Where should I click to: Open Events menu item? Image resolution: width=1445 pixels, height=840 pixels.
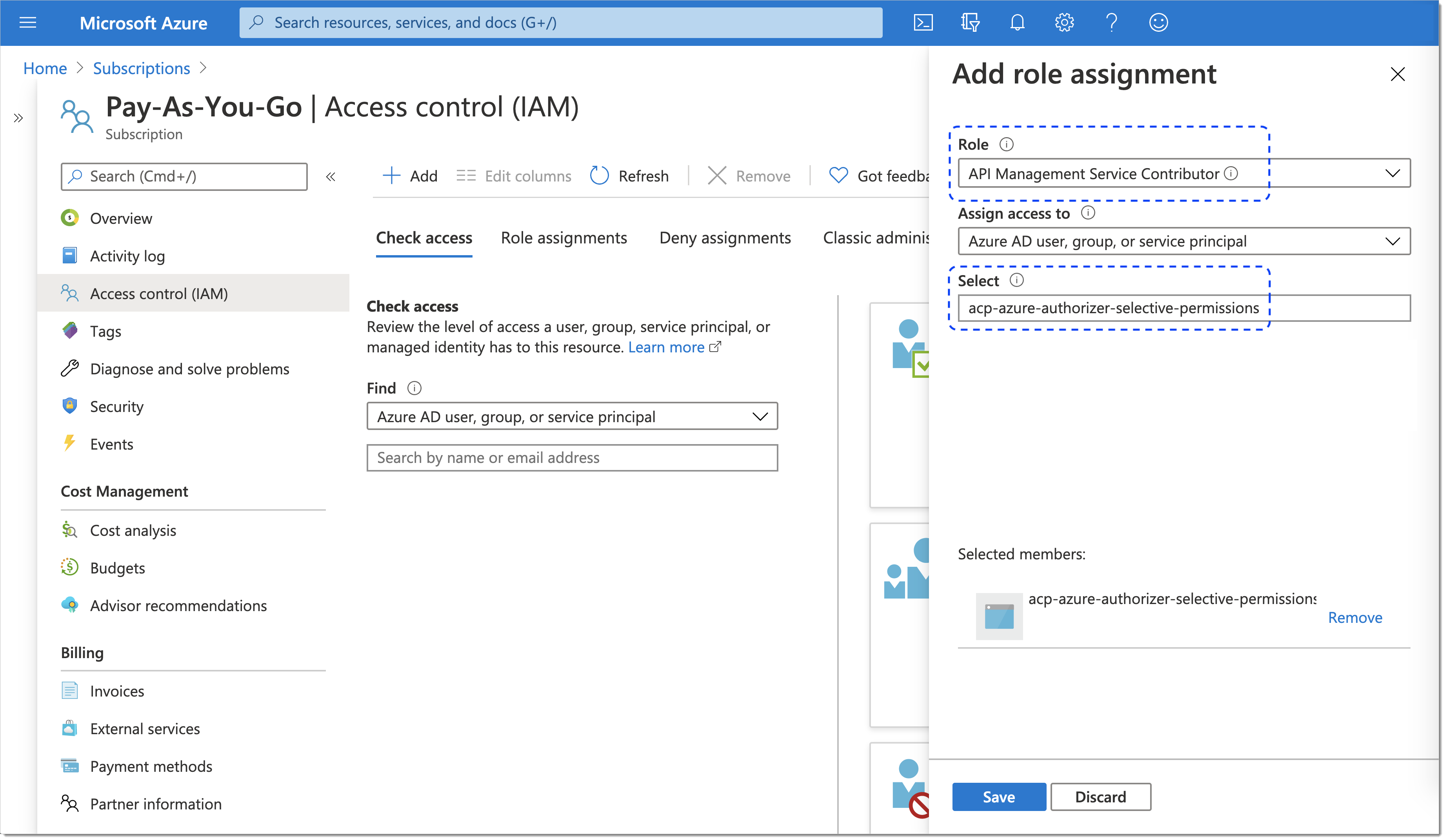coord(194,444)
